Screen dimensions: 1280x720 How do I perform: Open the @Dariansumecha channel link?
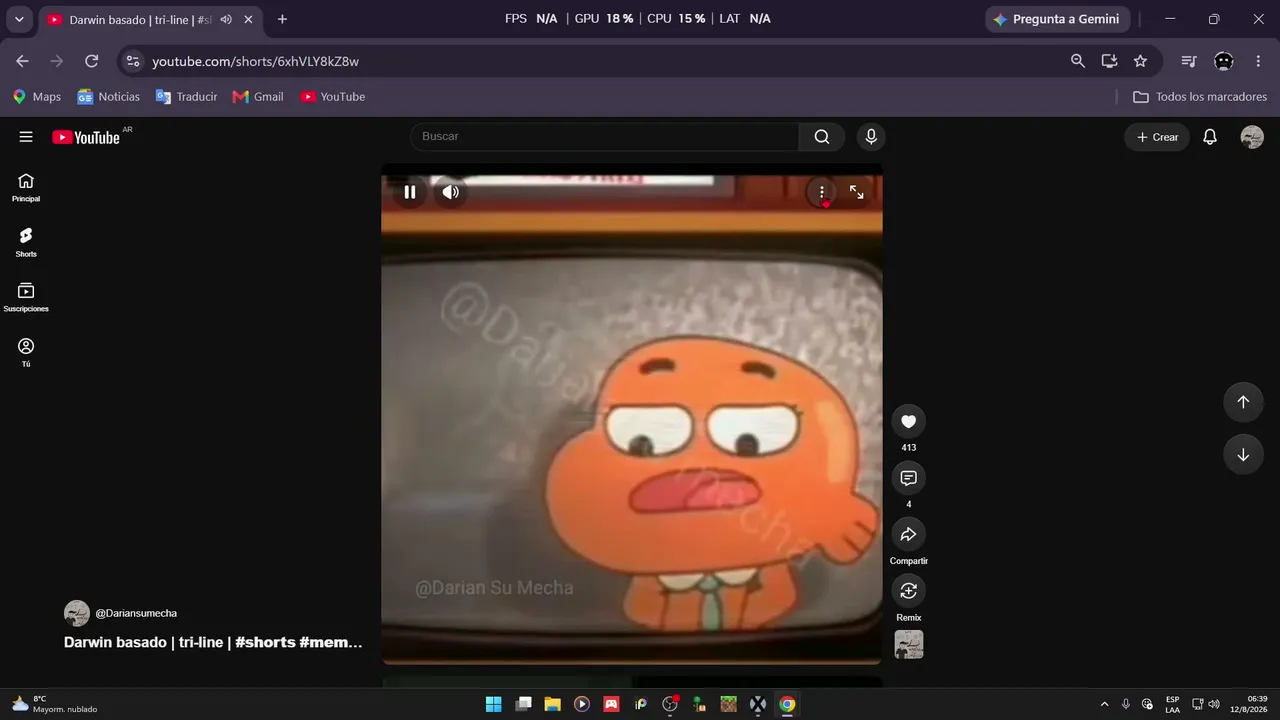pos(136,613)
